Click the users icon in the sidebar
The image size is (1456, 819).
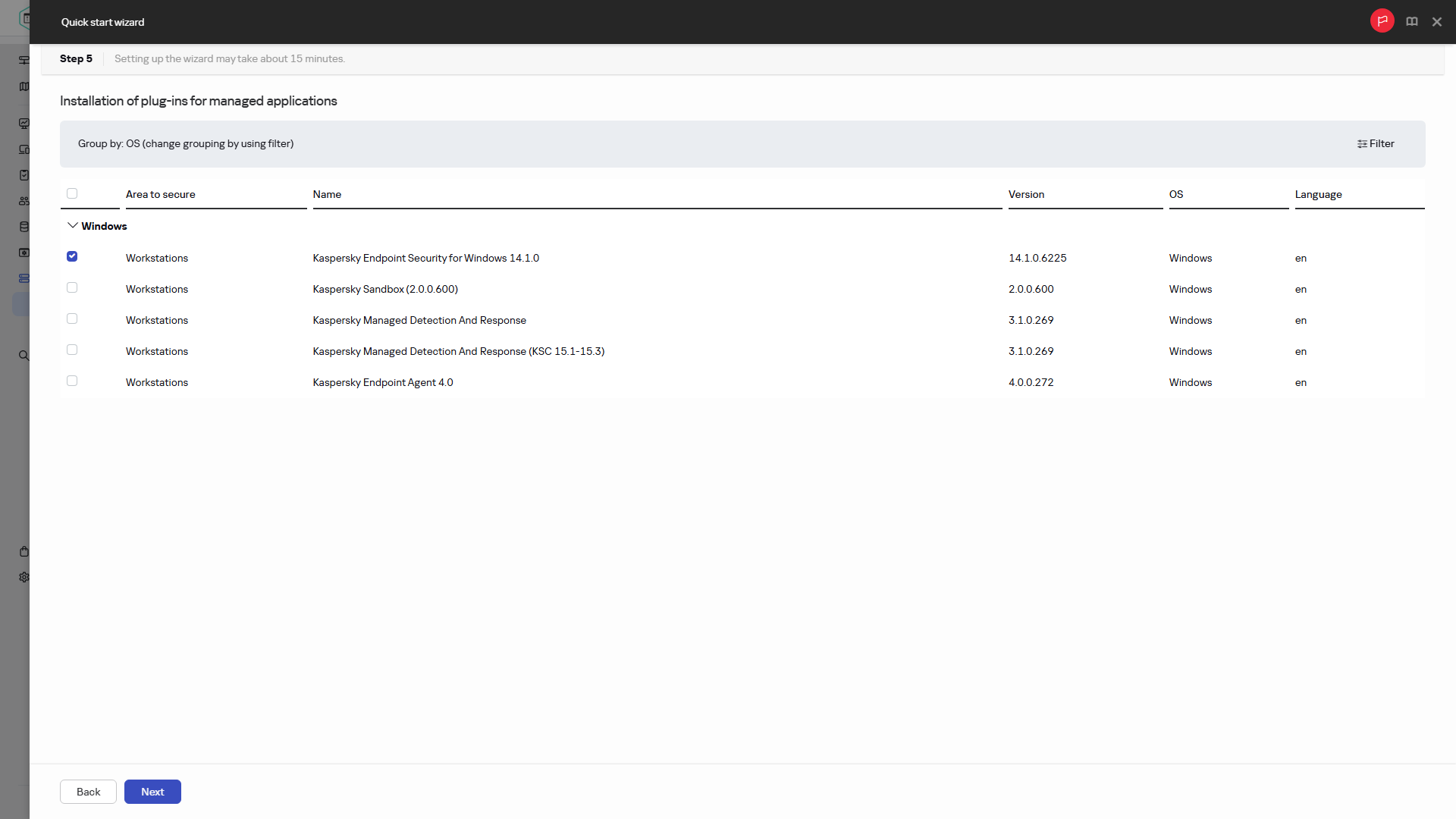click(x=24, y=201)
